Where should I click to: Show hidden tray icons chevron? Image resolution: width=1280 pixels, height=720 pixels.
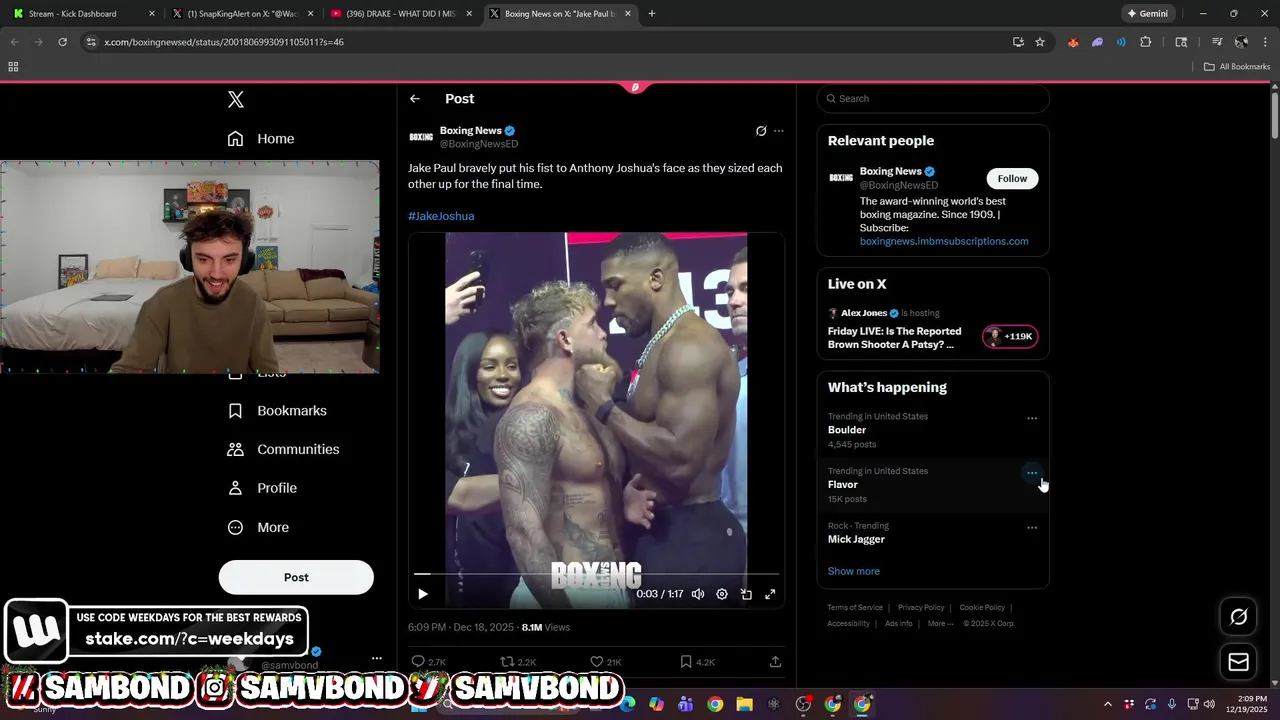(1107, 704)
